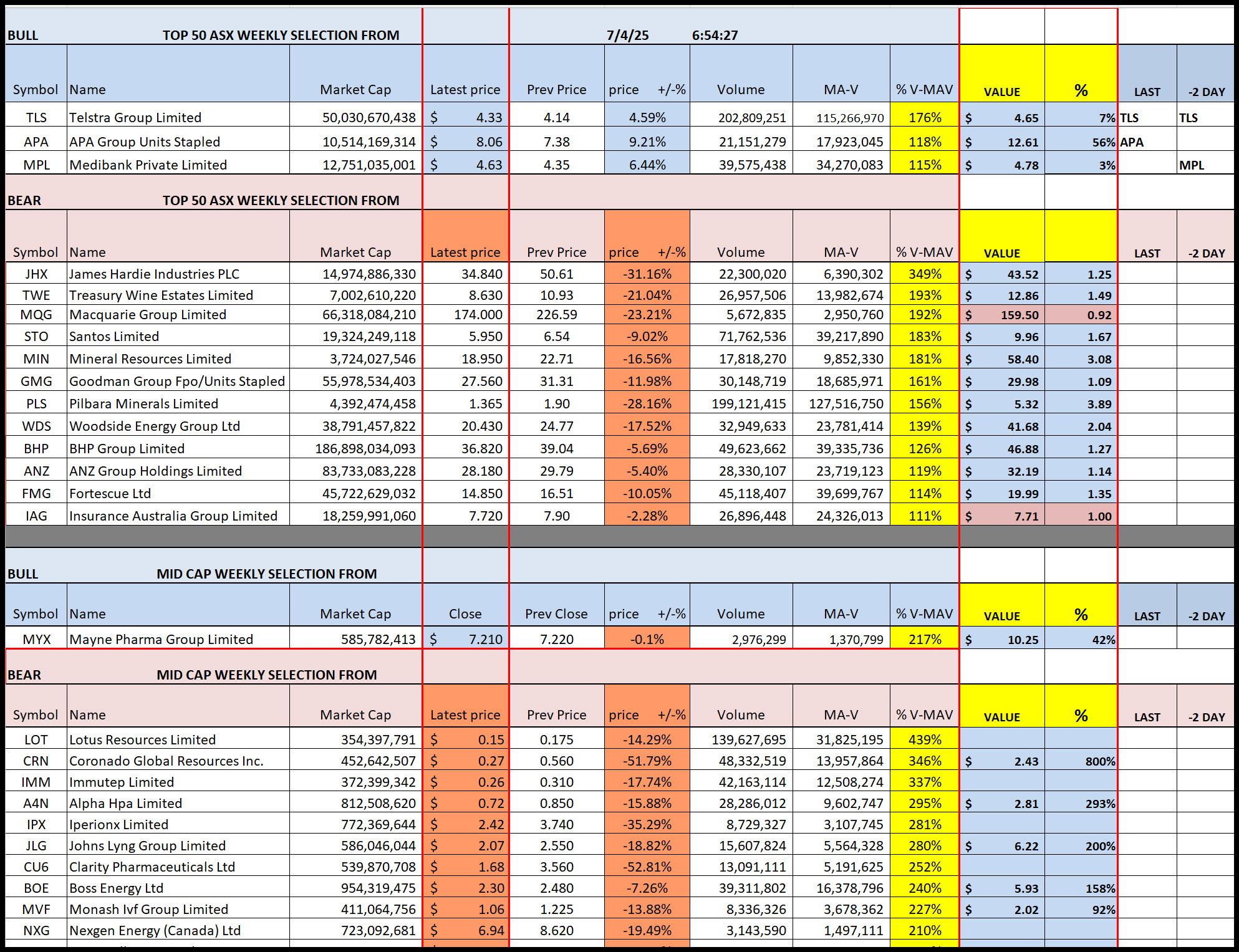Click Pilbara Minerals Limited cell
The width and height of the screenshot is (1239, 952).
pos(178,403)
